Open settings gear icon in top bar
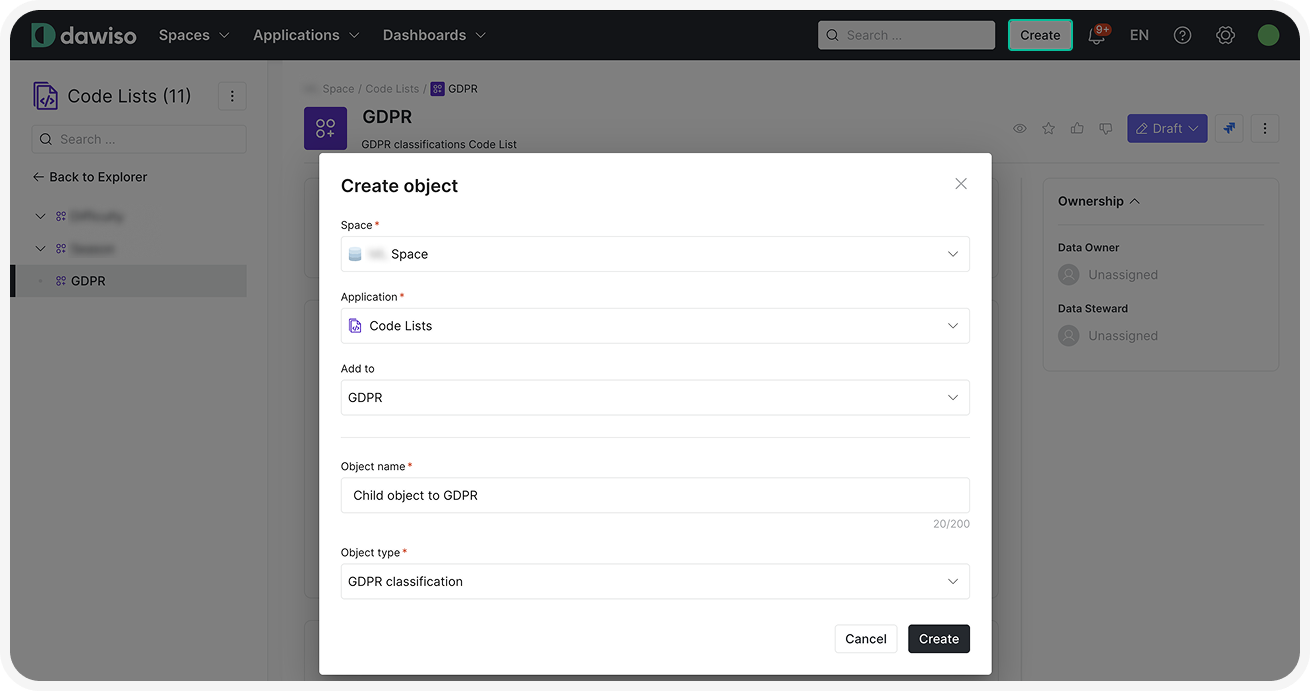This screenshot has height=691, width=1310. [x=1225, y=35]
